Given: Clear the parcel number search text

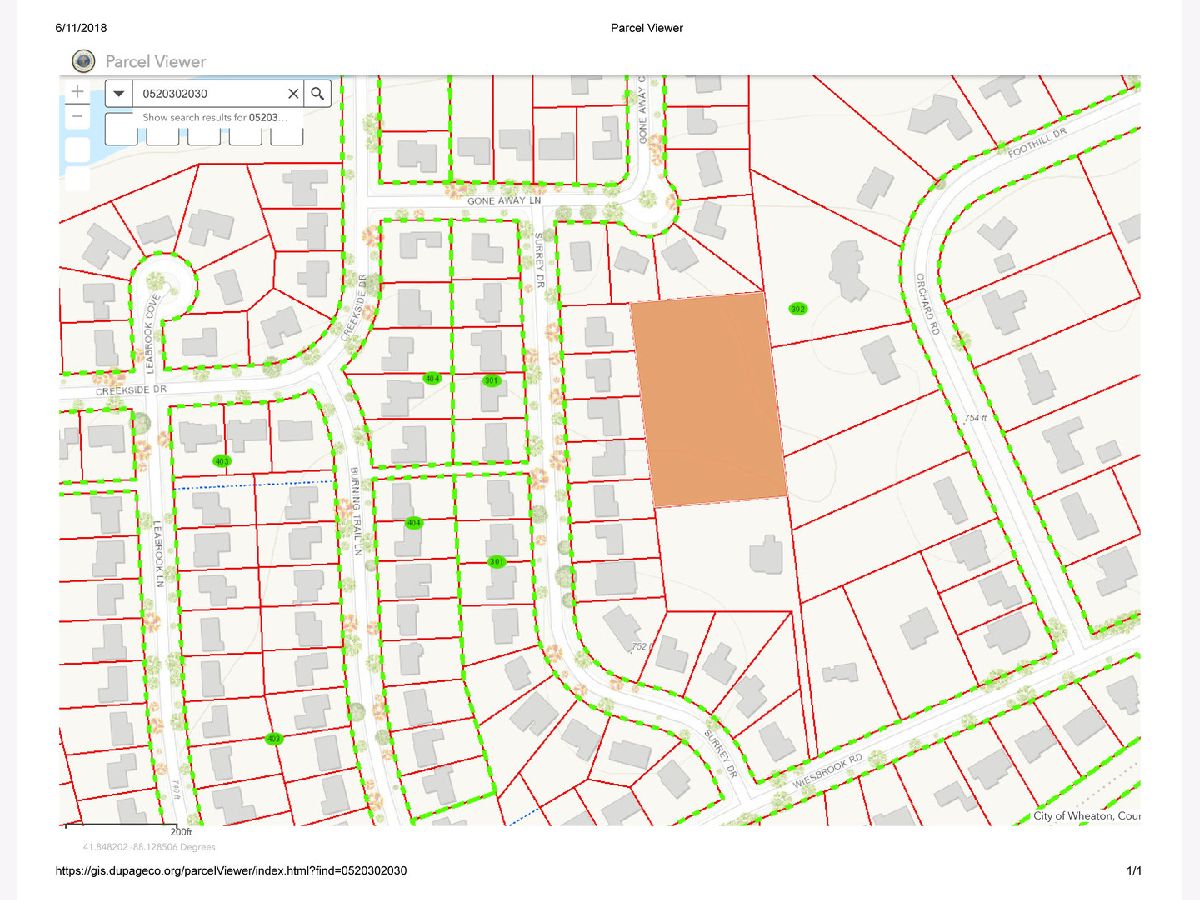Looking at the screenshot, I should tap(293, 93).
